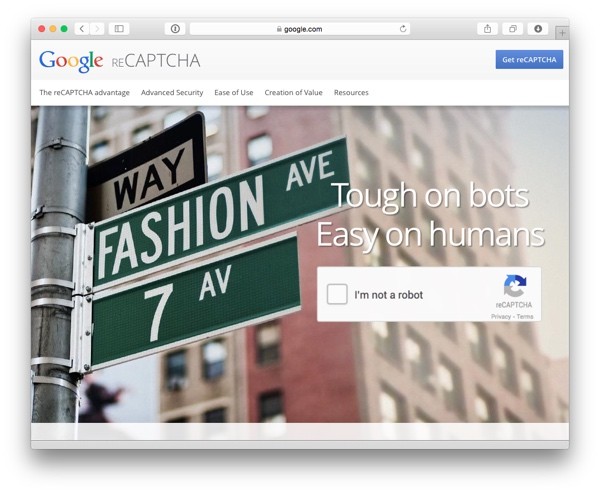Click the reCAPTCHA wordmark in header
This screenshot has height=494, width=600.
156,61
